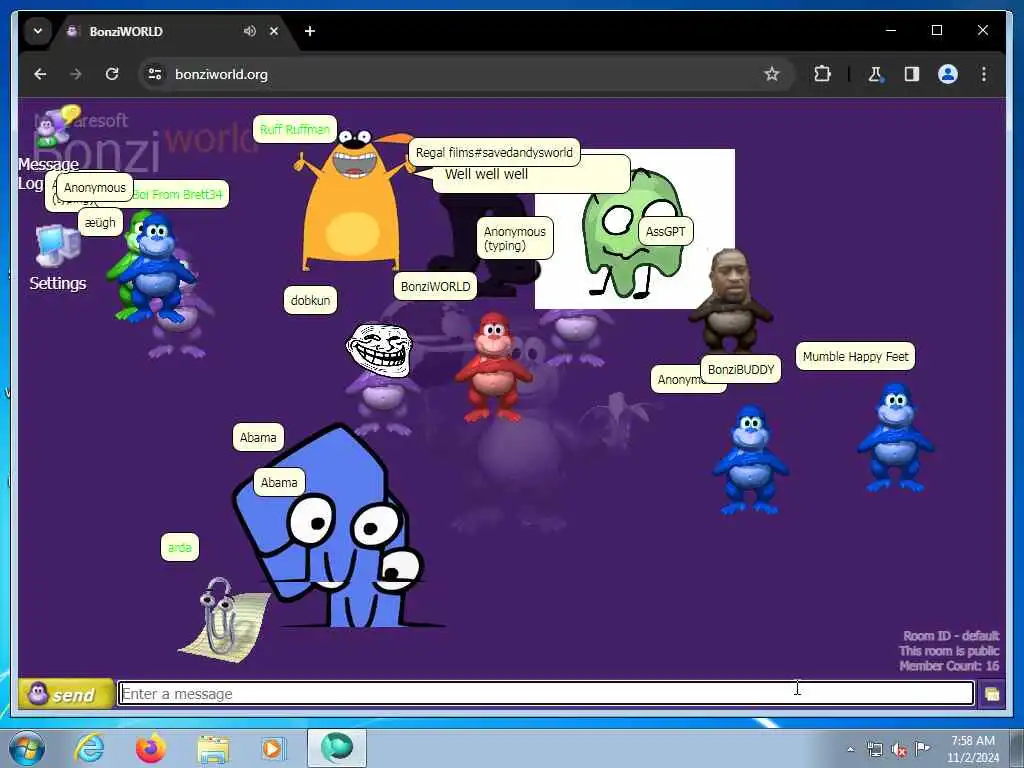1024x768 pixels.
Task: Click the gorilla with a human face
Action: click(731, 300)
